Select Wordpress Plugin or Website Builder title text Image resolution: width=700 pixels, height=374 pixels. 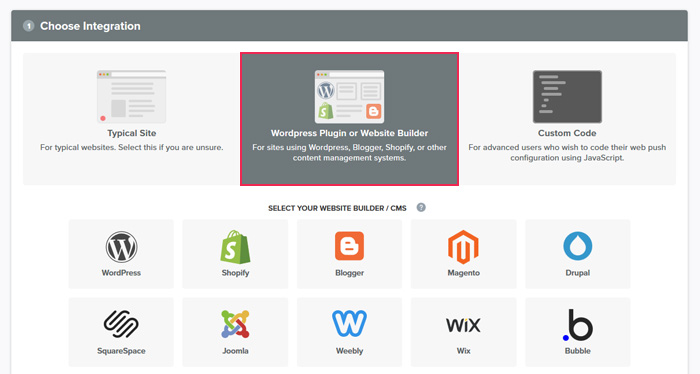pyautogui.click(x=350, y=133)
